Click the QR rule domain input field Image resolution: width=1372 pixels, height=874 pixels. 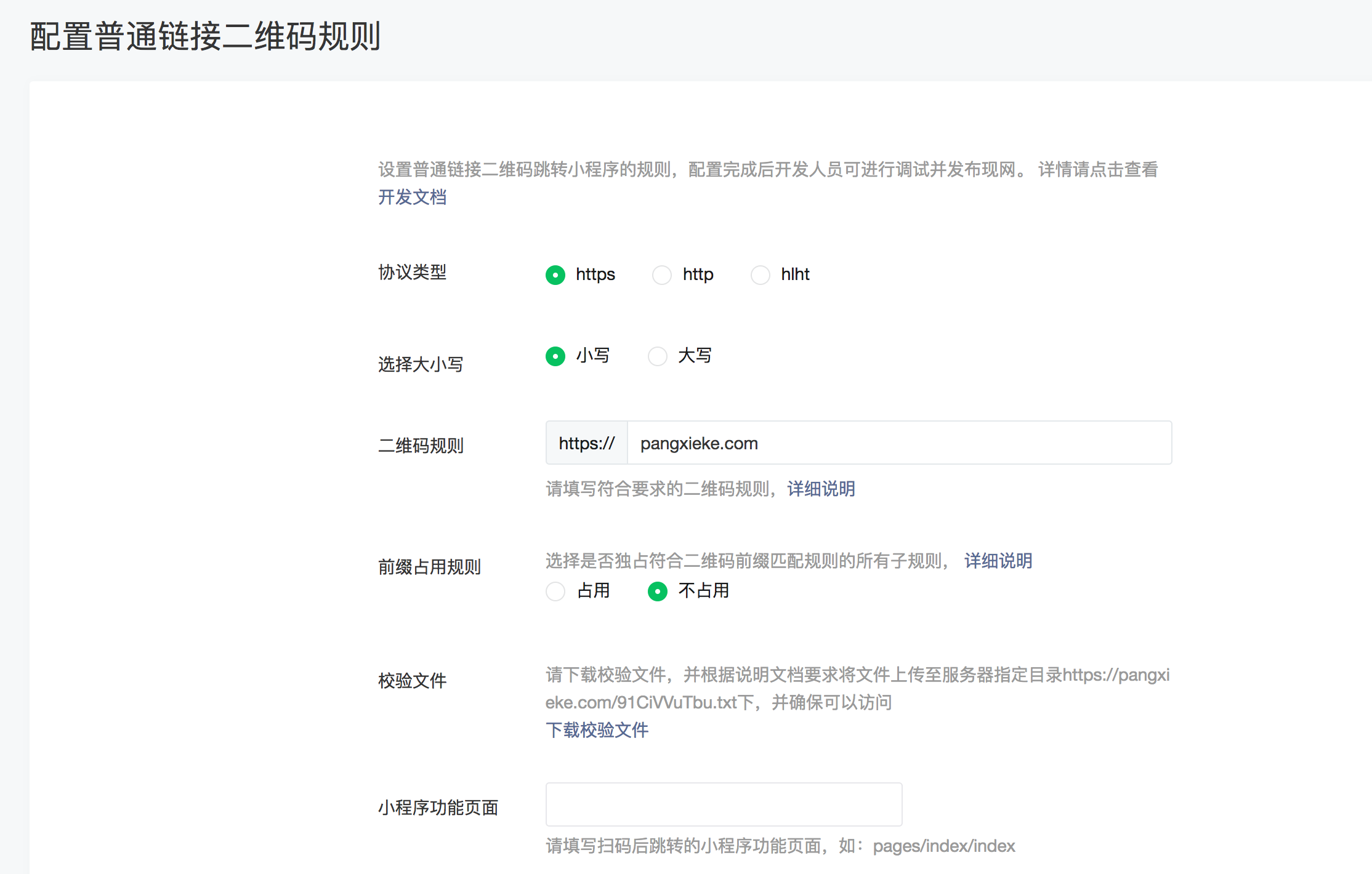coord(899,443)
